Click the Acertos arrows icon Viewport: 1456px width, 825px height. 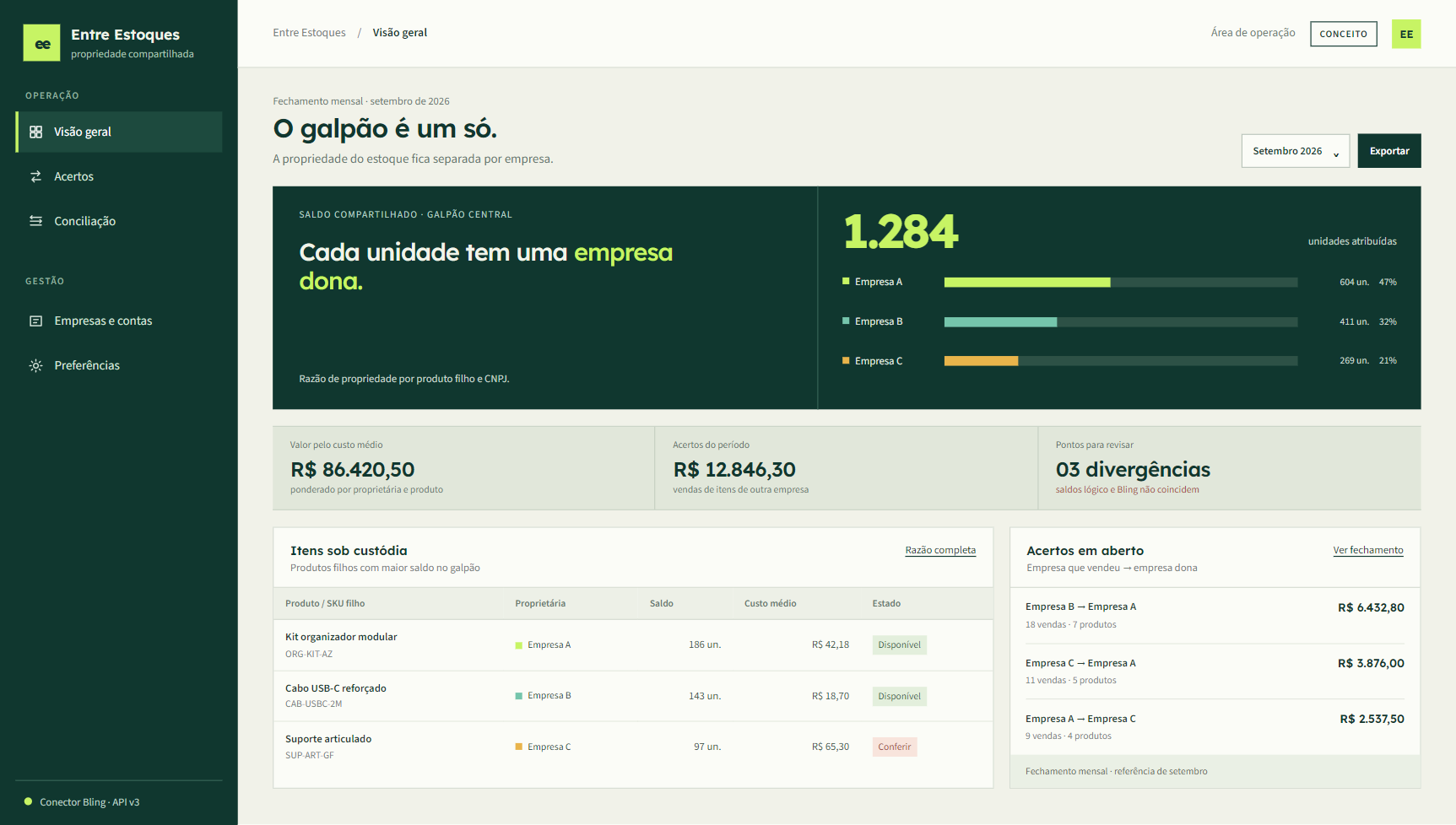click(35, 176)
